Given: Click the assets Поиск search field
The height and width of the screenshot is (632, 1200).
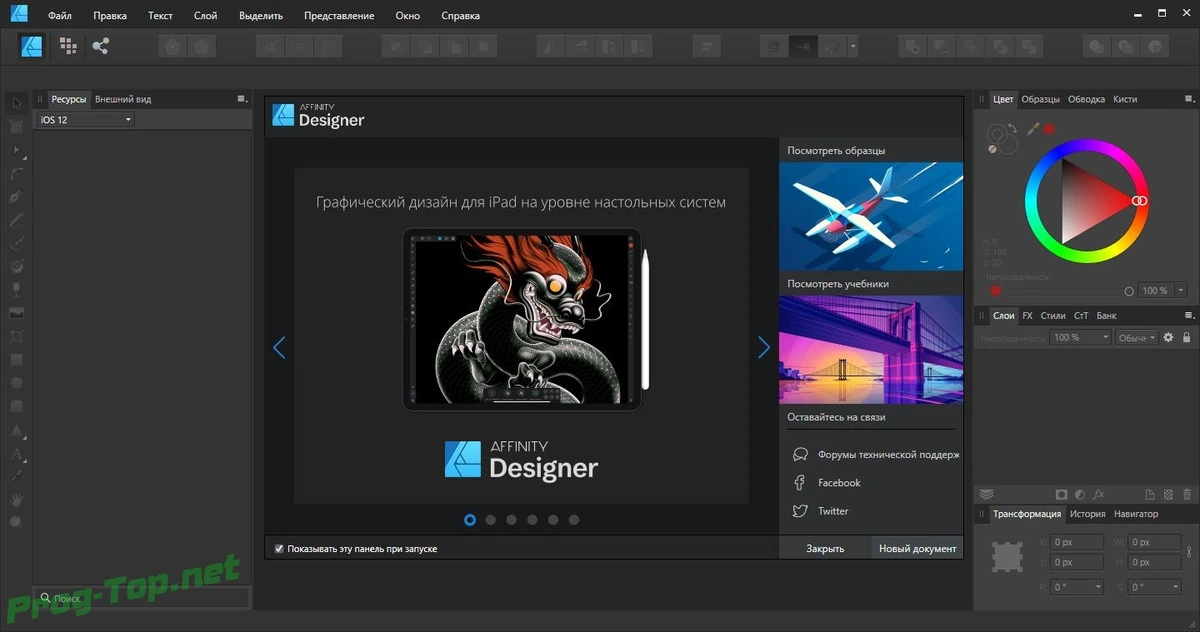Looking at the screenshot, I should [x=140, y=598].
